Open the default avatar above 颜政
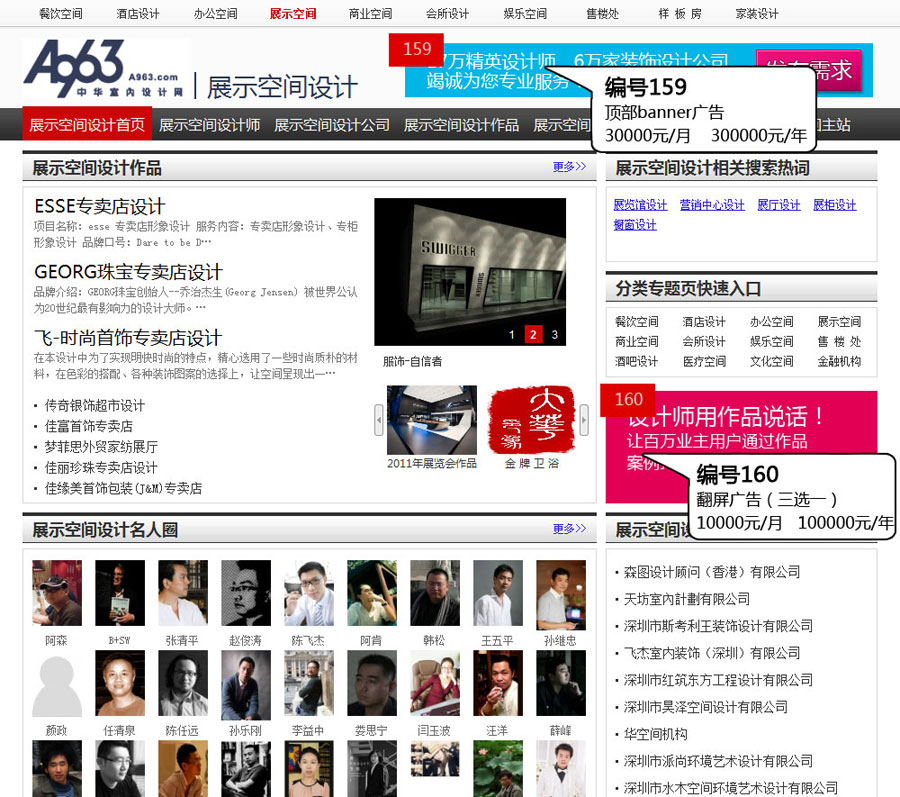Viewport: 900px width, 797px height. point(57,683)
